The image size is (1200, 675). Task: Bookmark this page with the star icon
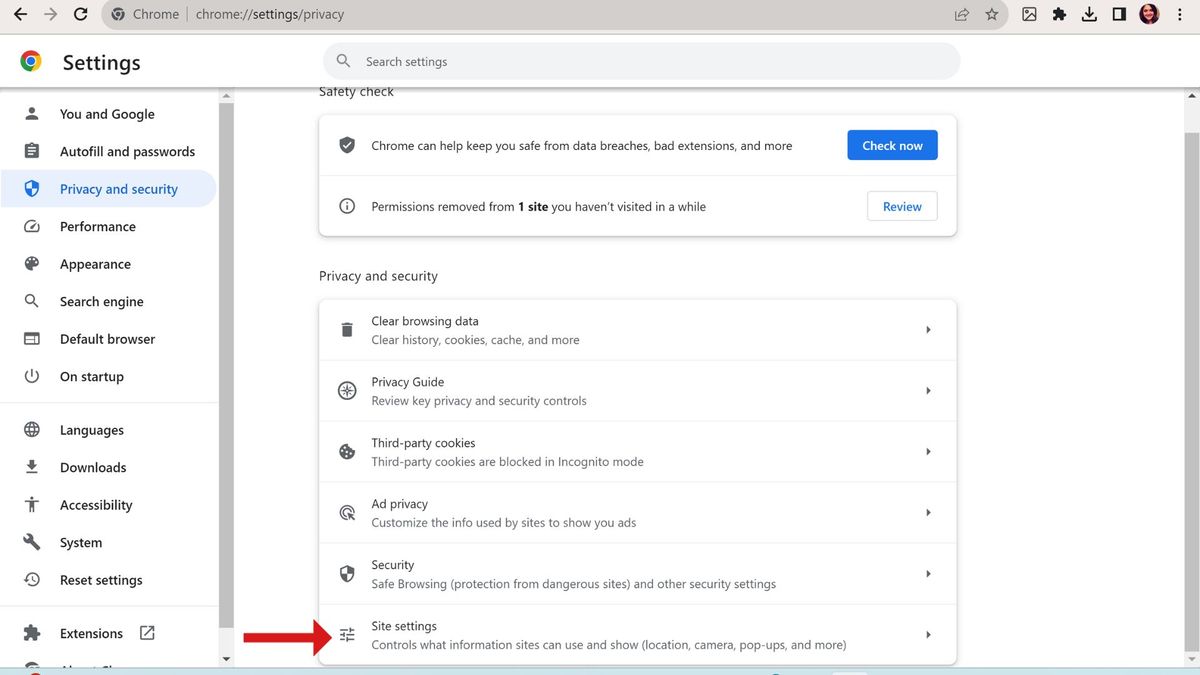[991, 14]
